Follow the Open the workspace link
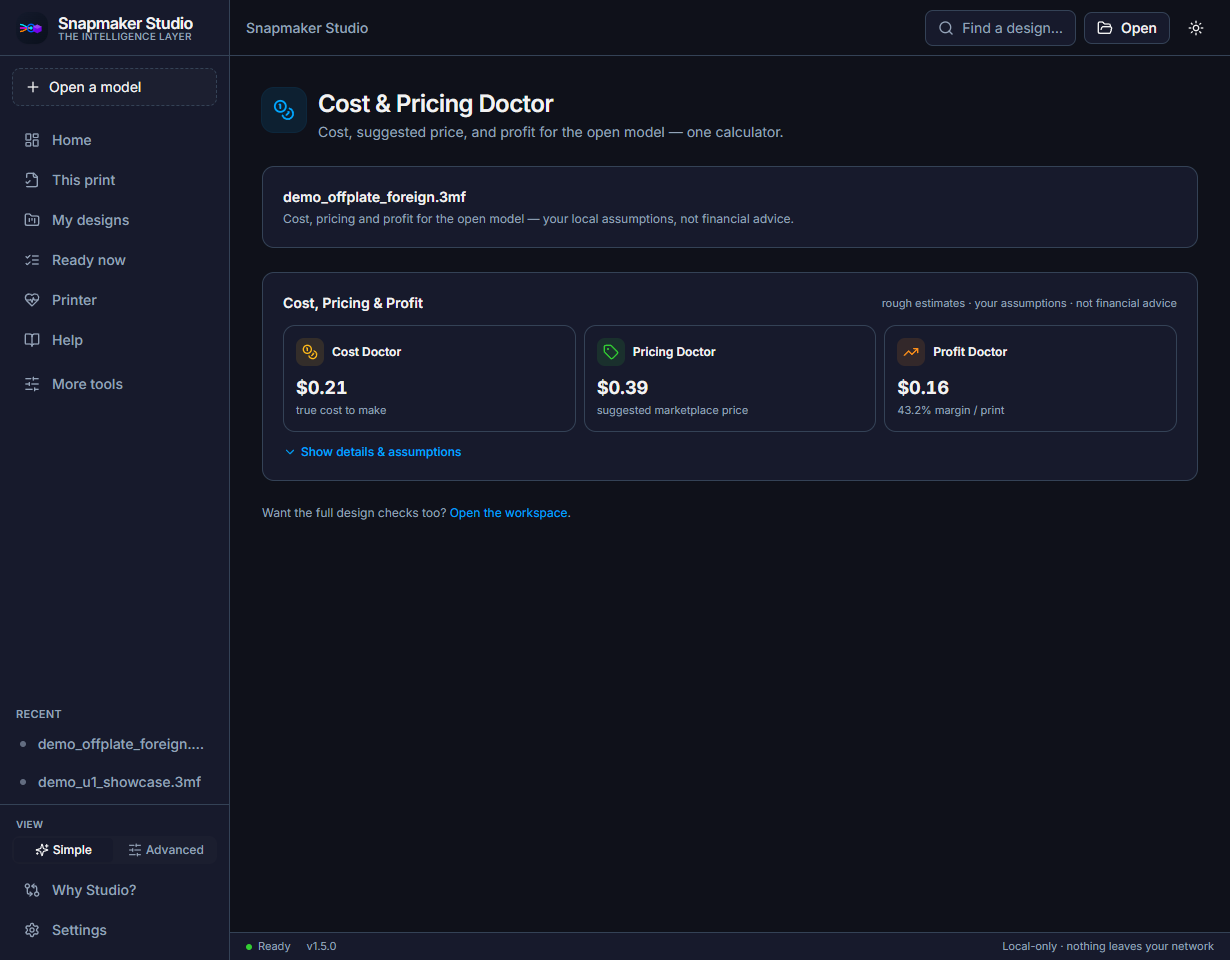The width and height of the screenshot is (1230, 960). [x=509, y=513]
